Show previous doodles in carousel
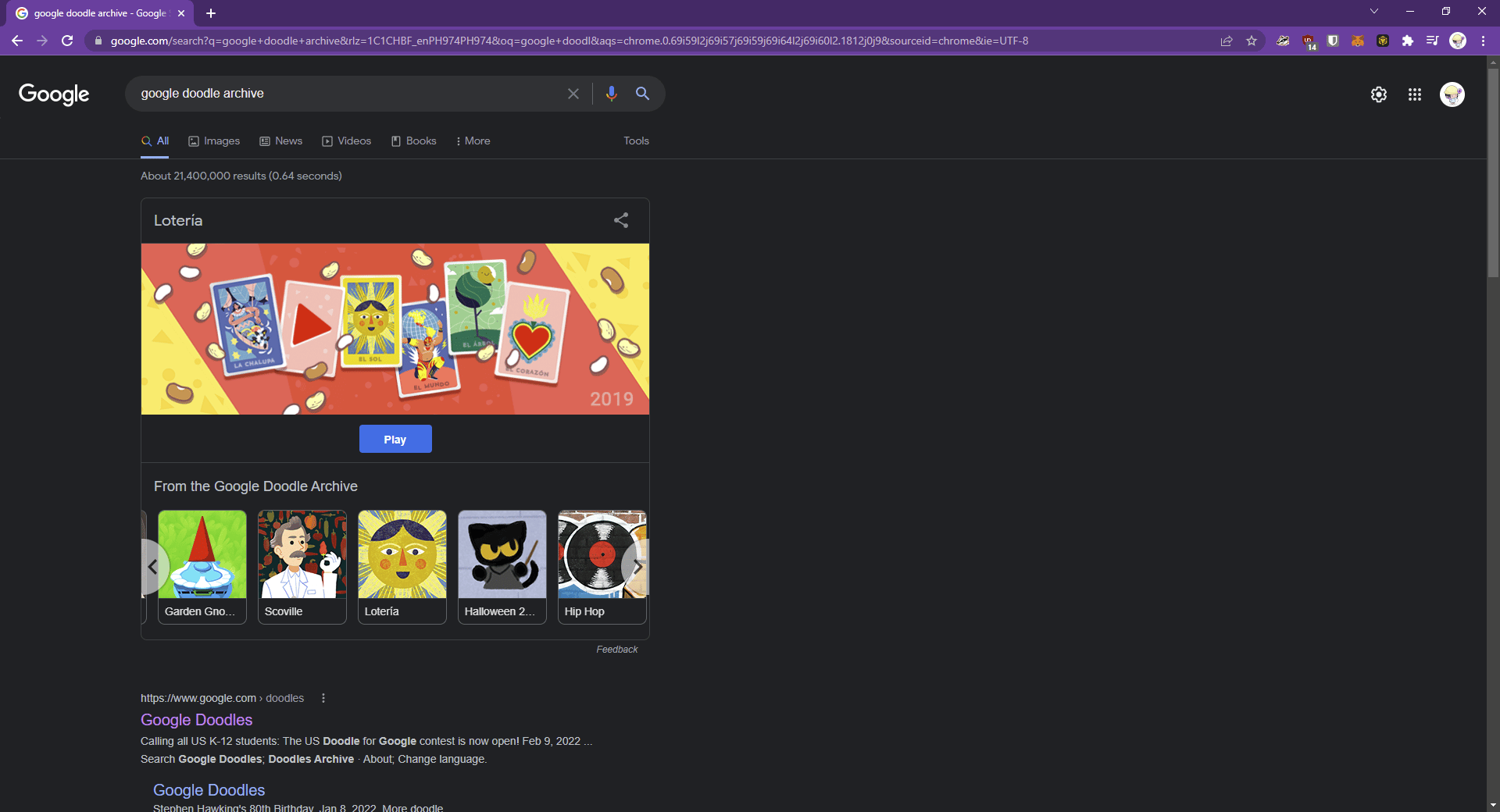 [x=152, y=567]
